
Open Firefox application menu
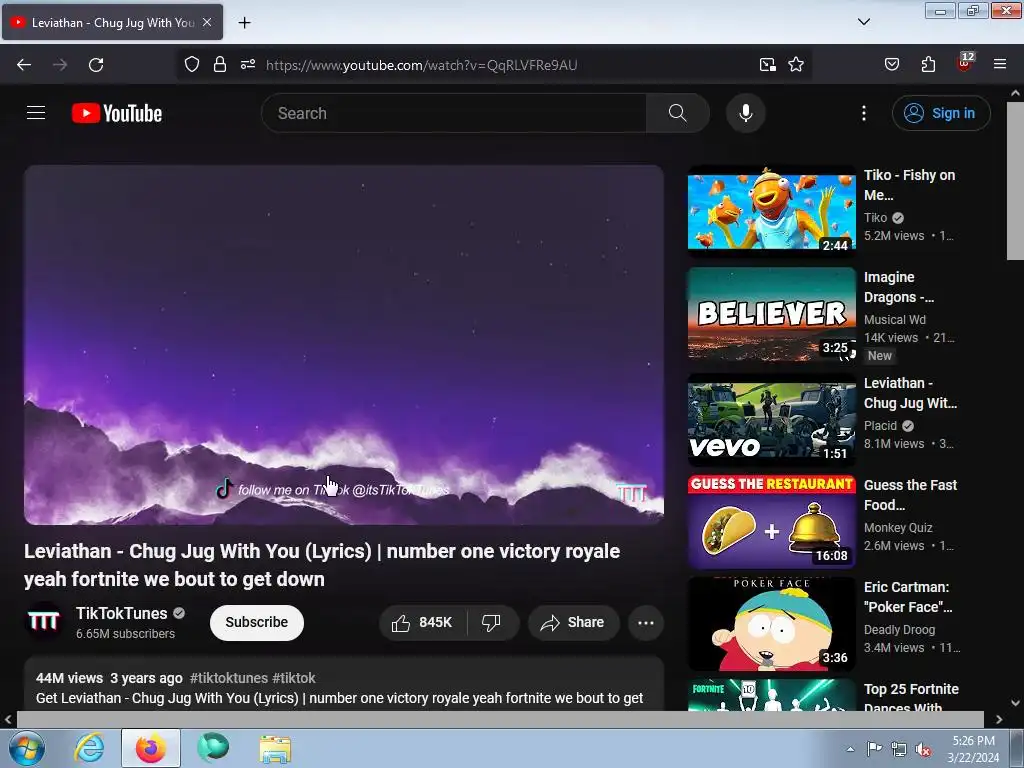tap(999, 65)
